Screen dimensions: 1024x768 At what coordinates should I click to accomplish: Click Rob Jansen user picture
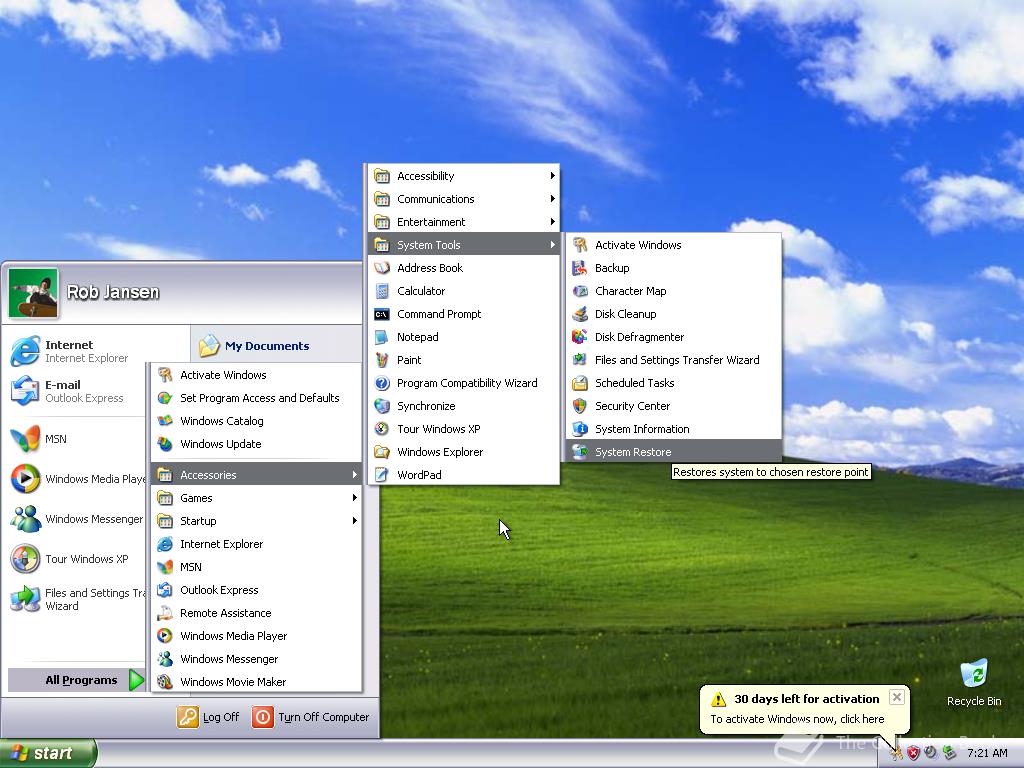(x=33, y=293)
